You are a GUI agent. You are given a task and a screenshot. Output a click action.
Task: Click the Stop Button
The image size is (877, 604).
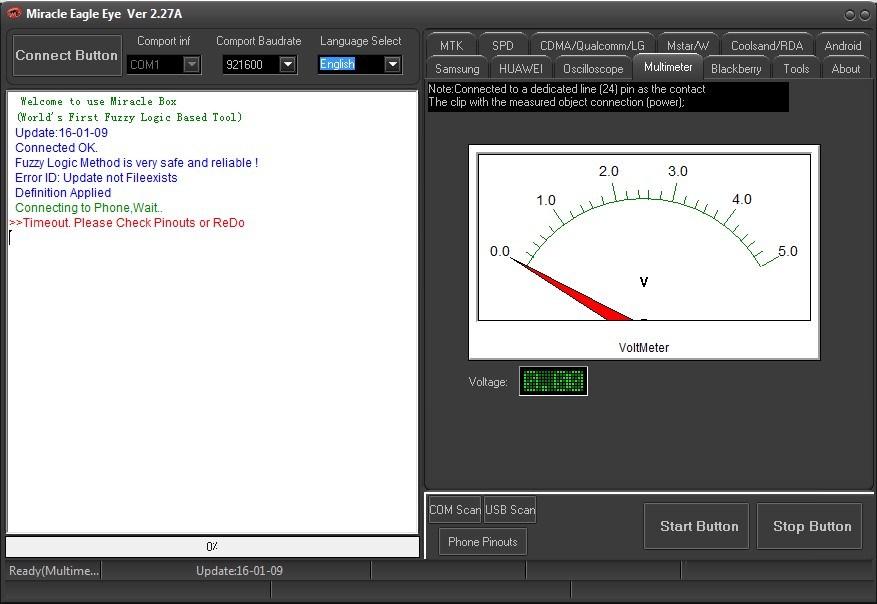[x=809, y=526]
